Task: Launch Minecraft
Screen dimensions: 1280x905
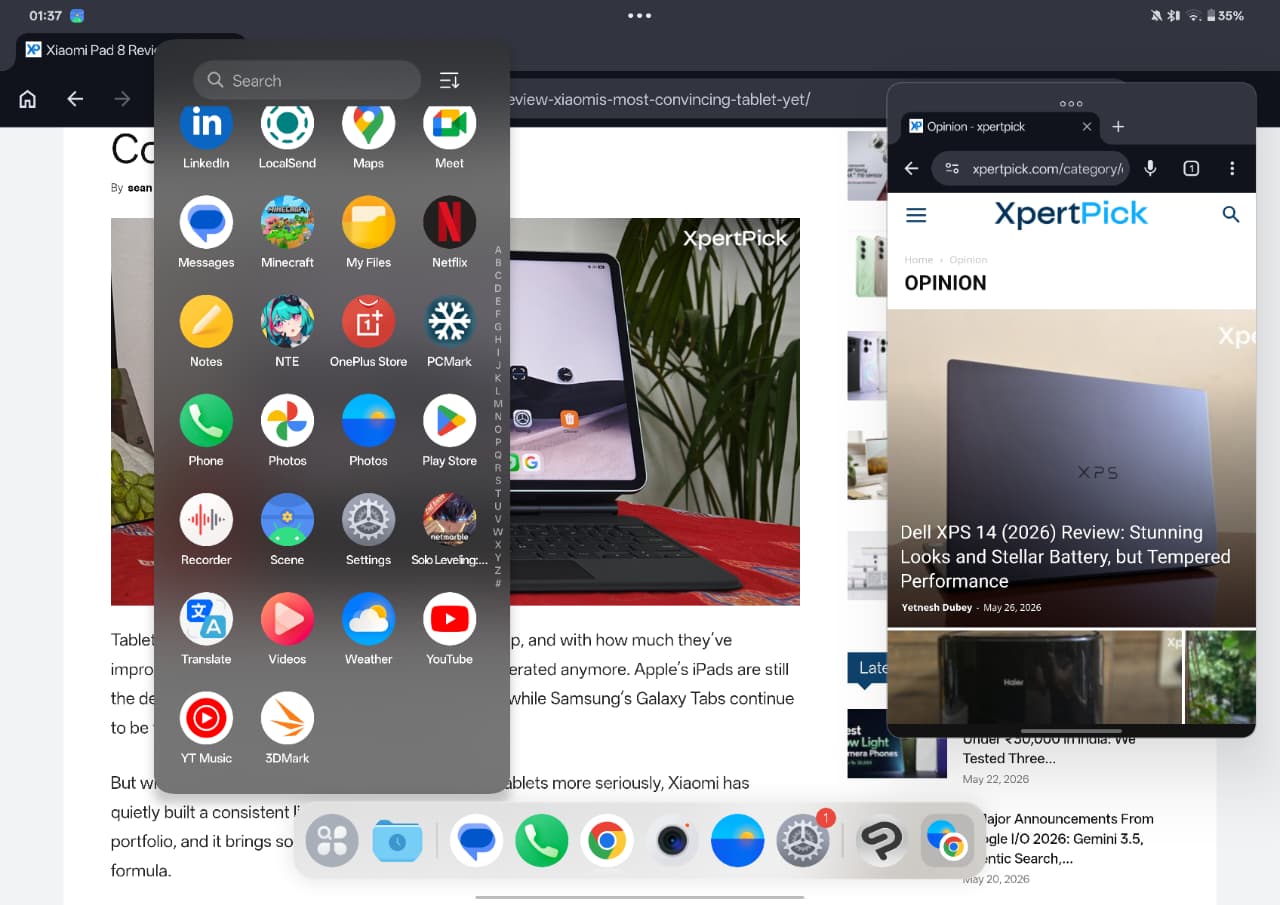Action: [287, 222]
